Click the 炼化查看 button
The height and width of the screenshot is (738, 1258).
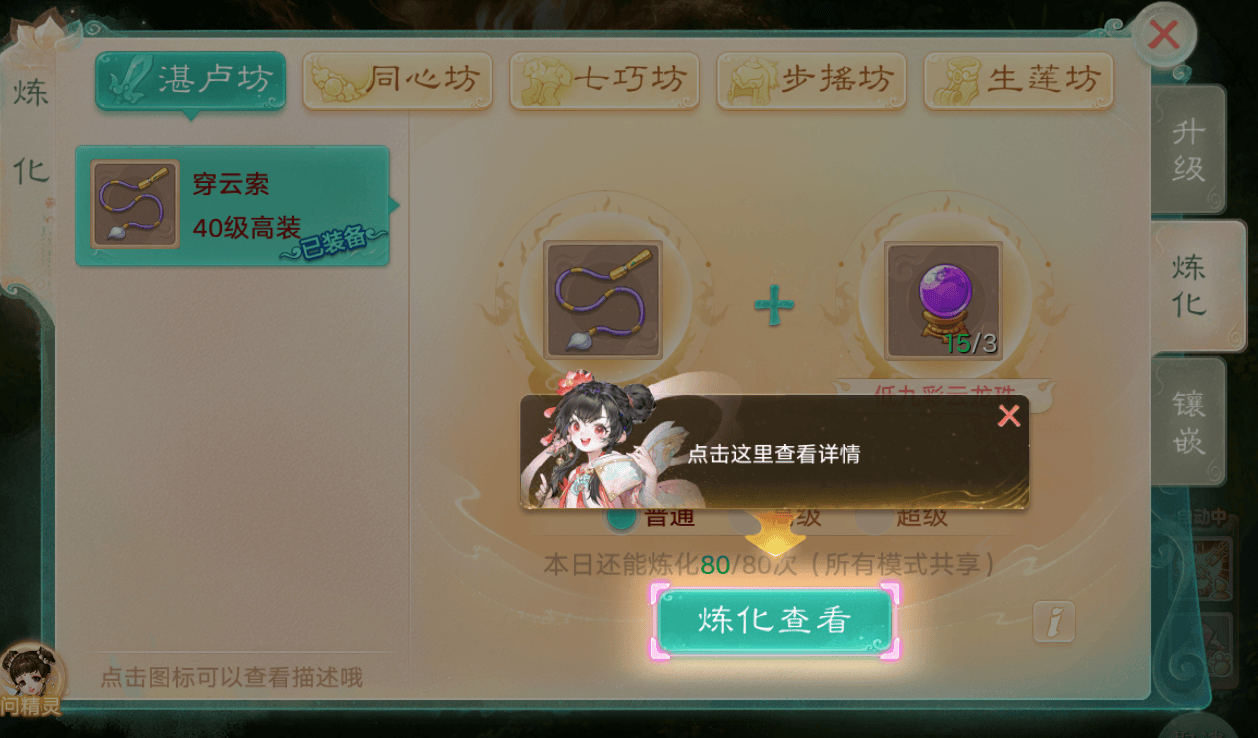774,621
